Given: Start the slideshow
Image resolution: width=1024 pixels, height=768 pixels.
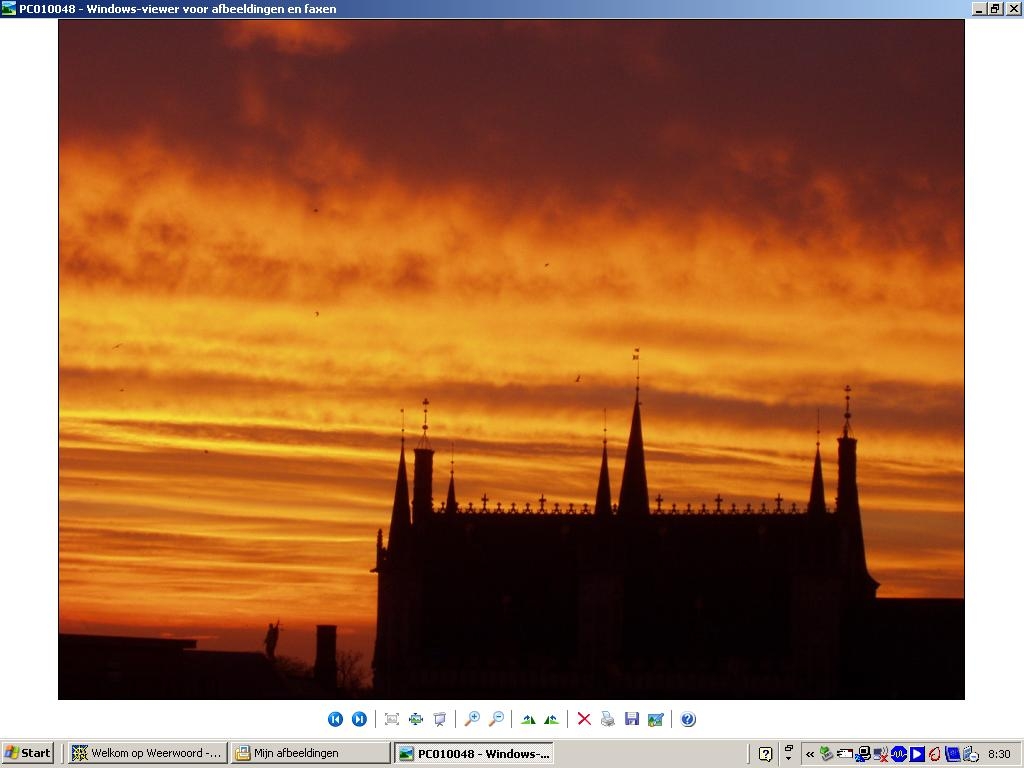Looking at the screenshot, I should click(440, 719).
